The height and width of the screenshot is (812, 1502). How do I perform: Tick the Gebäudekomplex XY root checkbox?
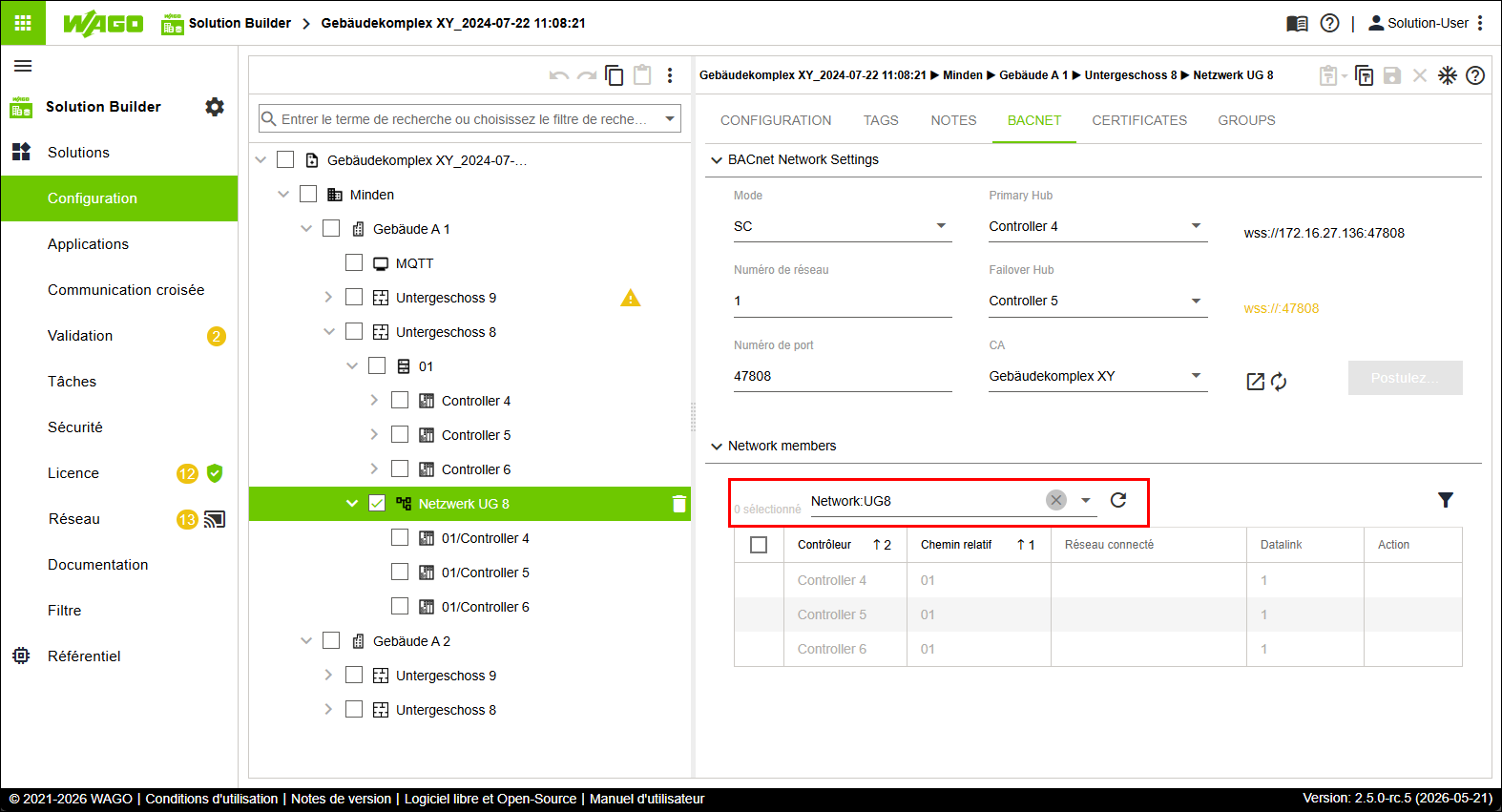(285, 159)
